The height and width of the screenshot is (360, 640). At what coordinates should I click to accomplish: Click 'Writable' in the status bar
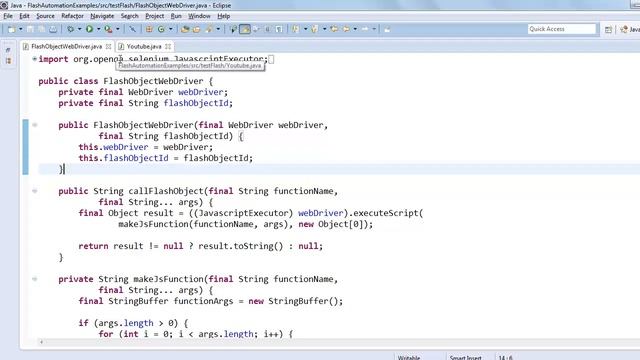point(409,358)
